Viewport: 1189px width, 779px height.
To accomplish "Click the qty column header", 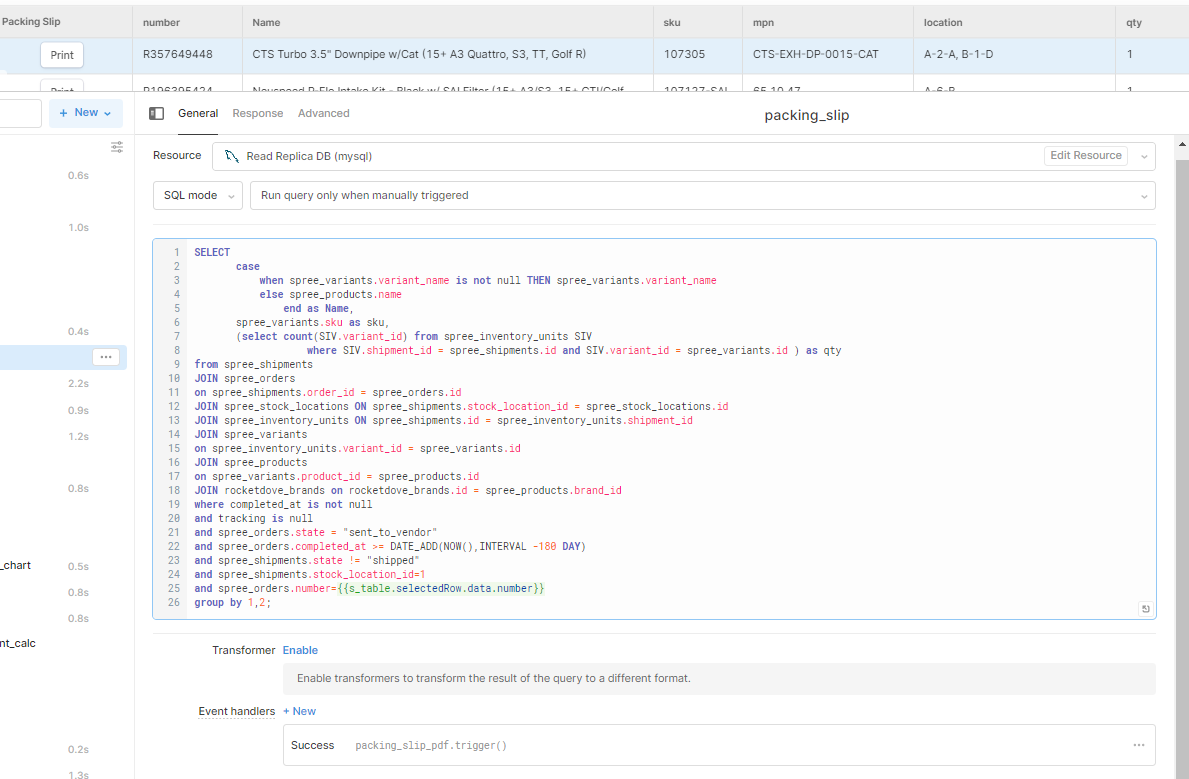I will click(1152, 23).
